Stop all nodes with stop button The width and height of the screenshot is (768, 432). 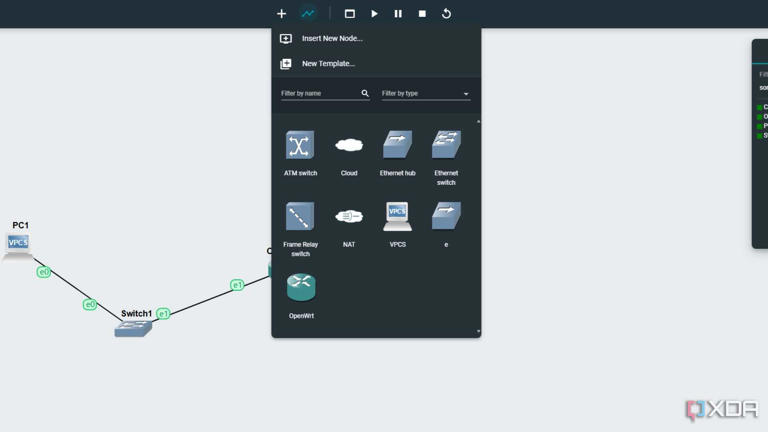tap(422, 14)
